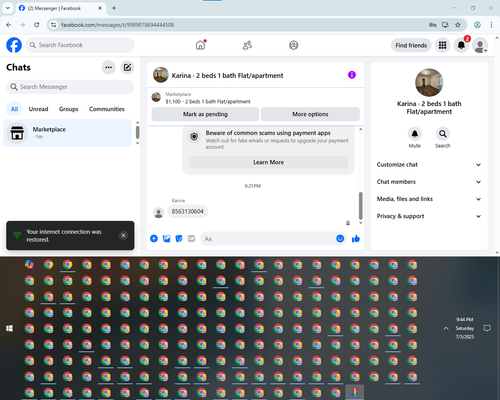
Task: Click Mark as pending button
Action: pyautogui.click(x=205, y=114)
